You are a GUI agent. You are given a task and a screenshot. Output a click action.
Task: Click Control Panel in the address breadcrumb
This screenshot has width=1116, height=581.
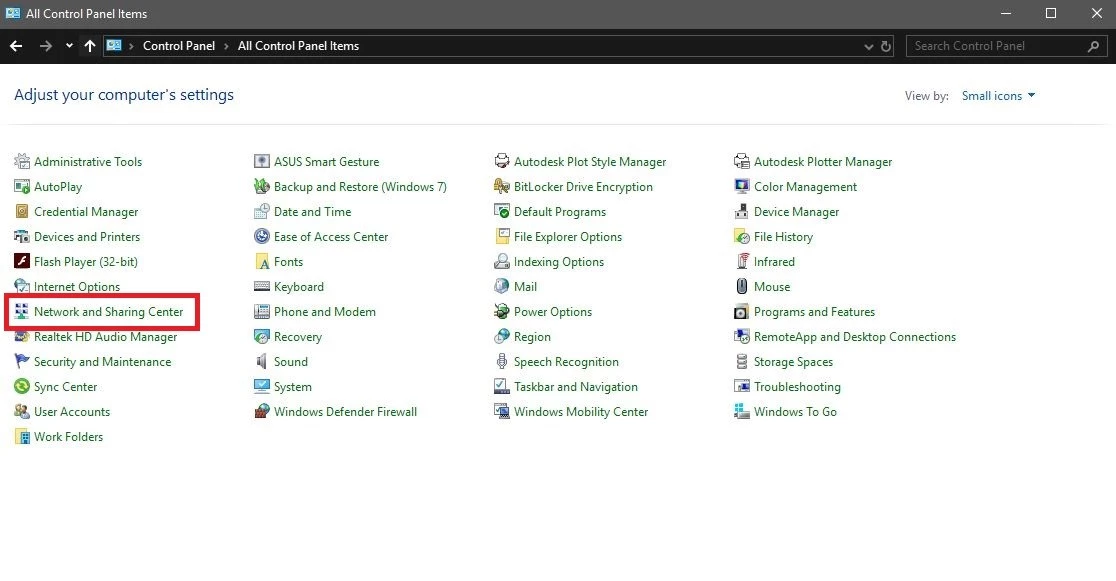(x=179, y=46)
